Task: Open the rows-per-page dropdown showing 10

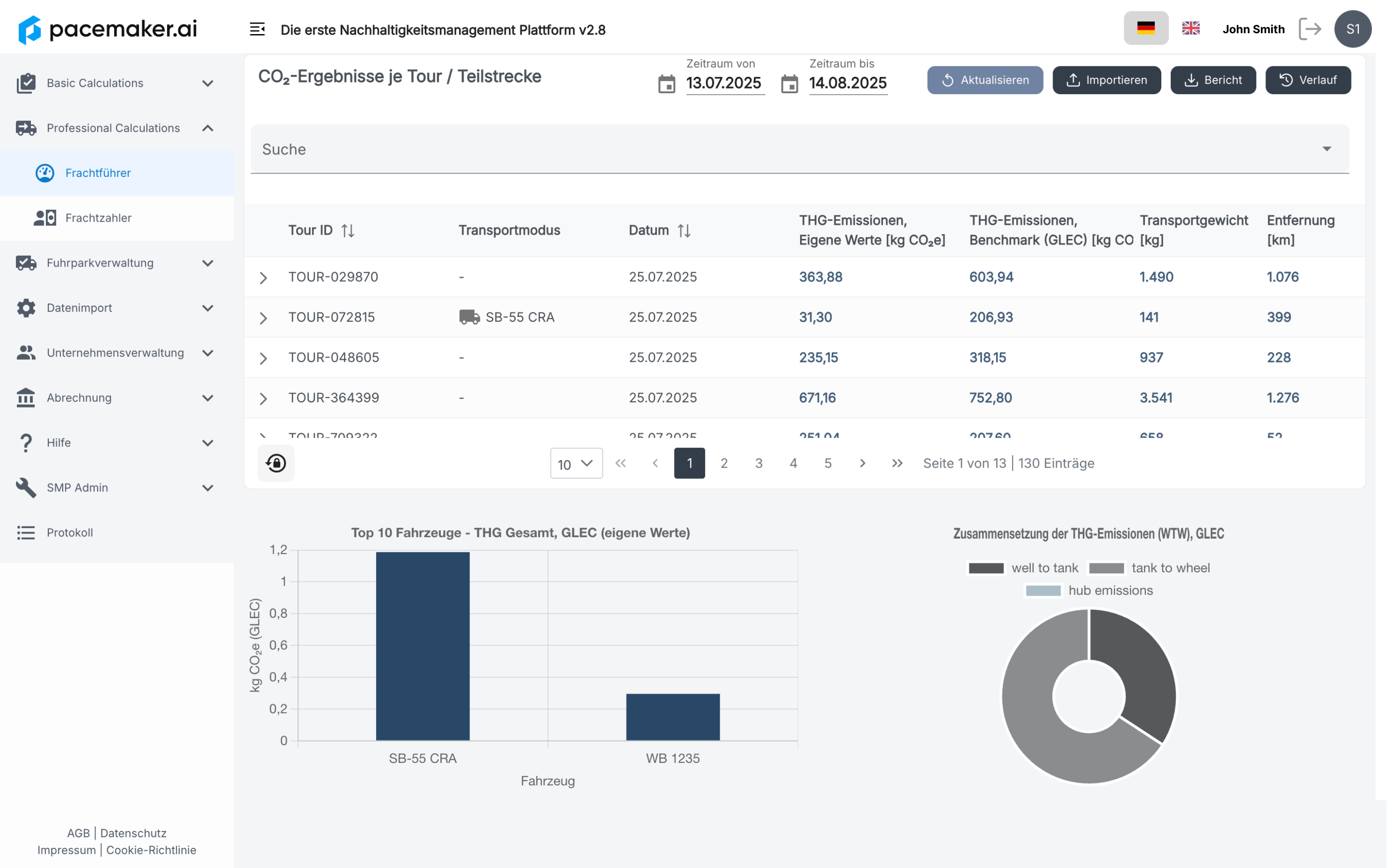Action: pyautogui.click(x=576, y=463)
